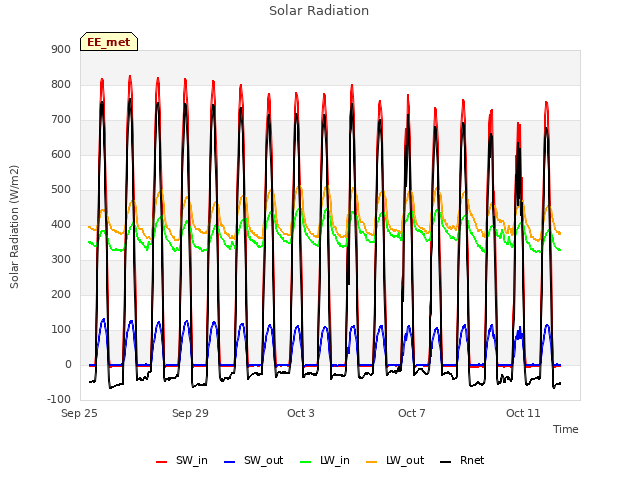This screenshot has width=640, height=480.
Task: Select the SW_out legend entry
Action: tap(253, 460)
